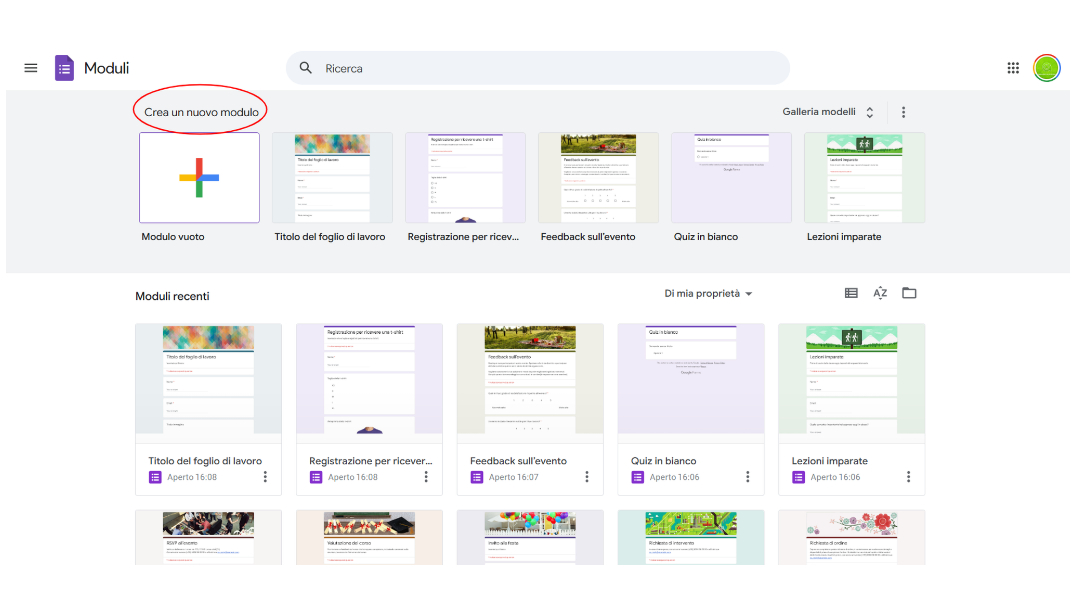Open the Richiesta di intervento form card
The image size is (1080, 608).
click(x=691, y=538)
